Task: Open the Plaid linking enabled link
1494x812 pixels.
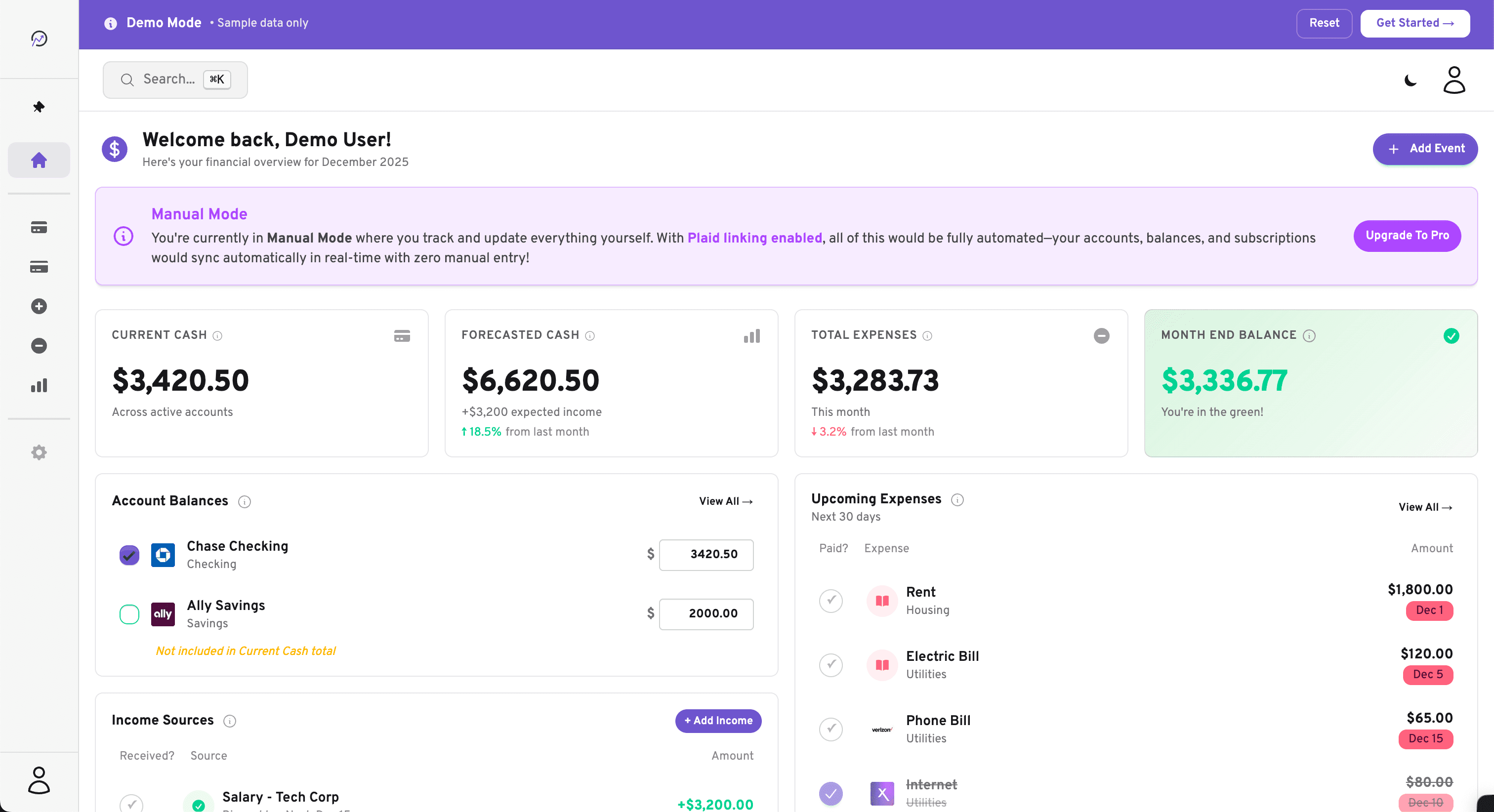Action: coord(754,238)
